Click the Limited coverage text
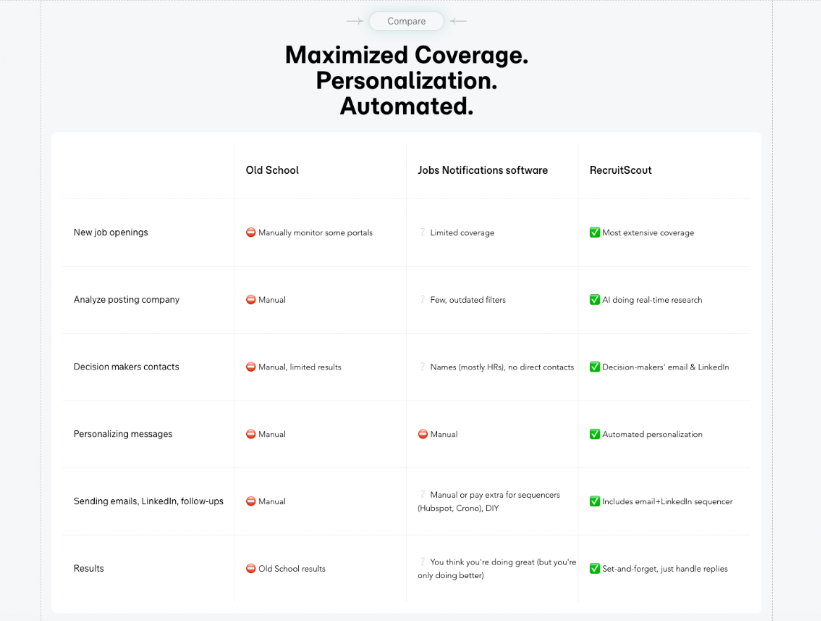The width and height of the screenshot is (821, 621). pos(462,232)
